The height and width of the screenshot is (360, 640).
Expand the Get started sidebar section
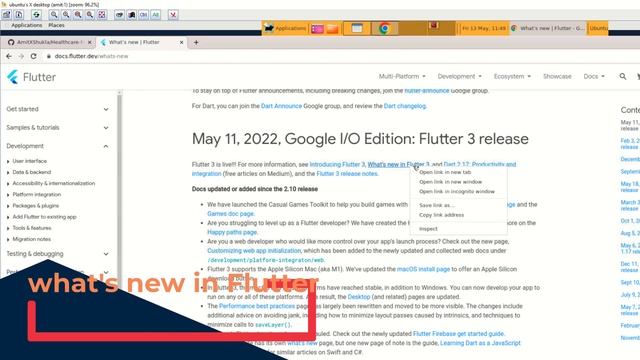(58, 109)
